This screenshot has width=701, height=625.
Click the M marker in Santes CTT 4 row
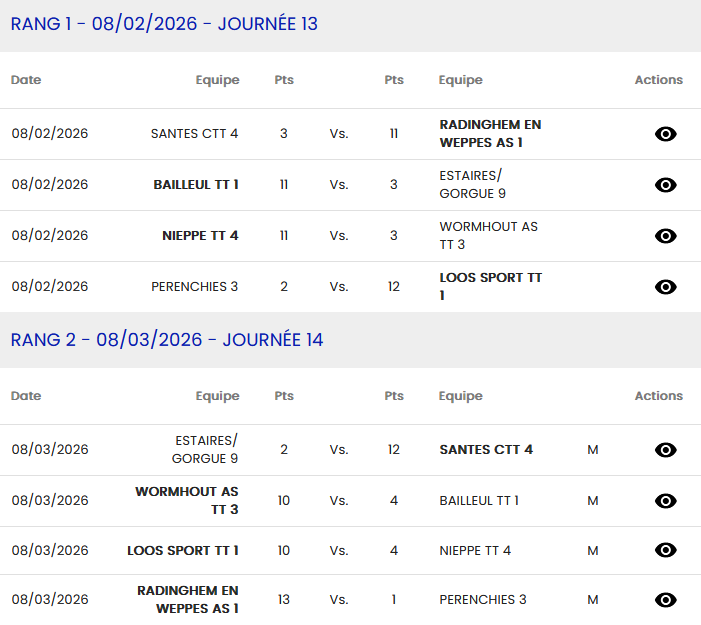click(593, 450)
